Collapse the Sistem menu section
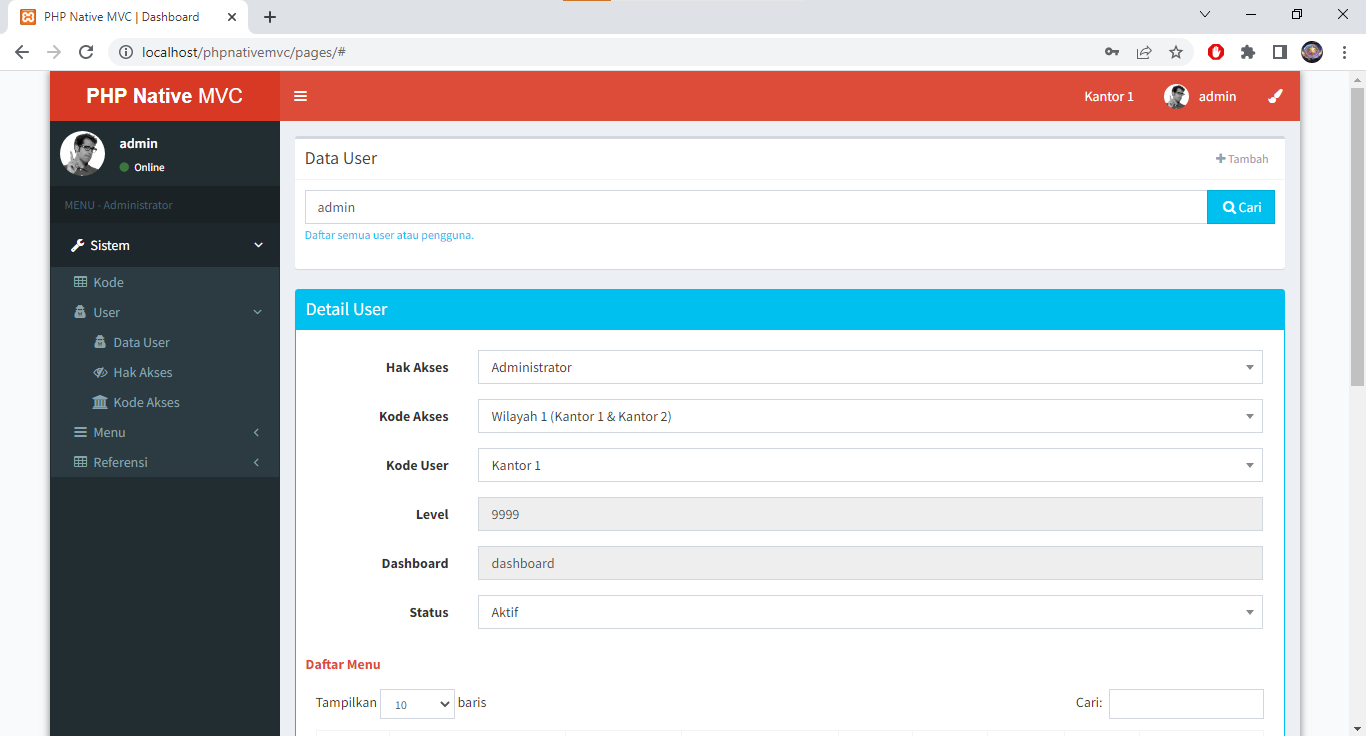Screen dimensions: 1366x736 pos(165,245)
